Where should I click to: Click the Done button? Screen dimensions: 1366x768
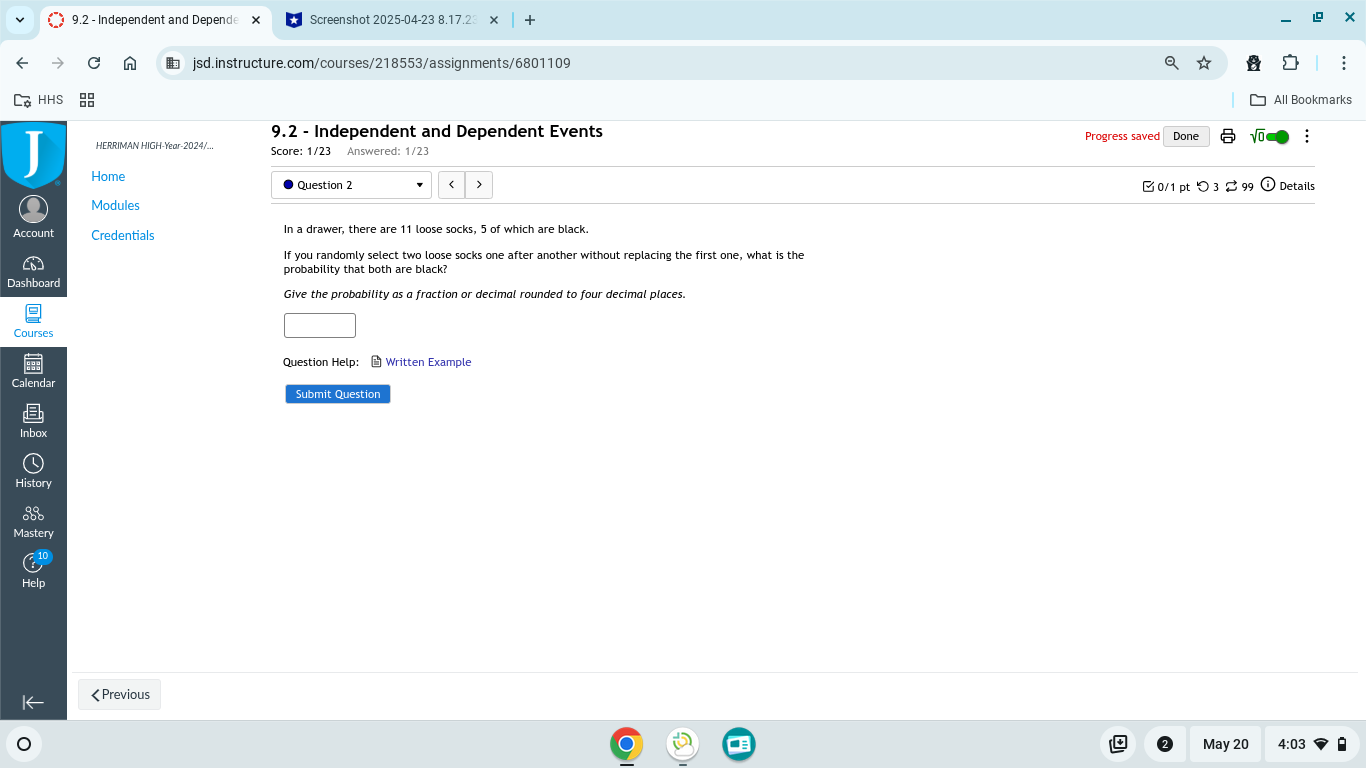point(1186,137)
